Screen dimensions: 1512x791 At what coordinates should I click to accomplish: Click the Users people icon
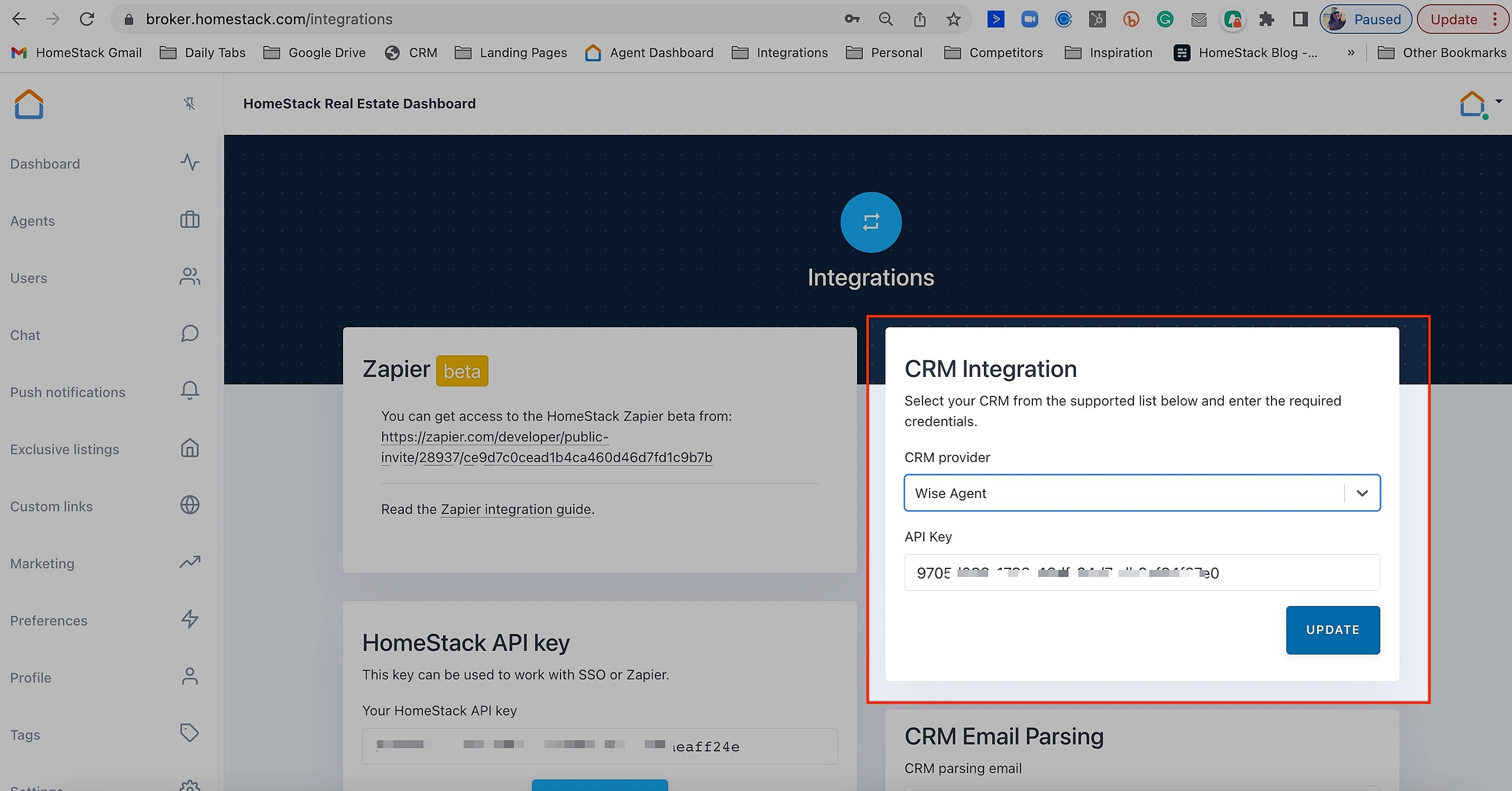[190, 276]
